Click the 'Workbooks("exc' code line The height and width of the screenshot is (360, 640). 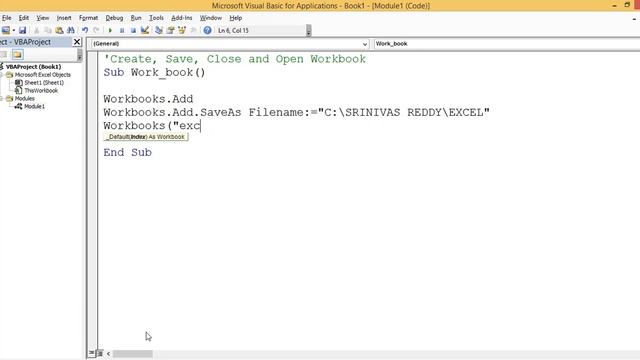click(152, 126)
